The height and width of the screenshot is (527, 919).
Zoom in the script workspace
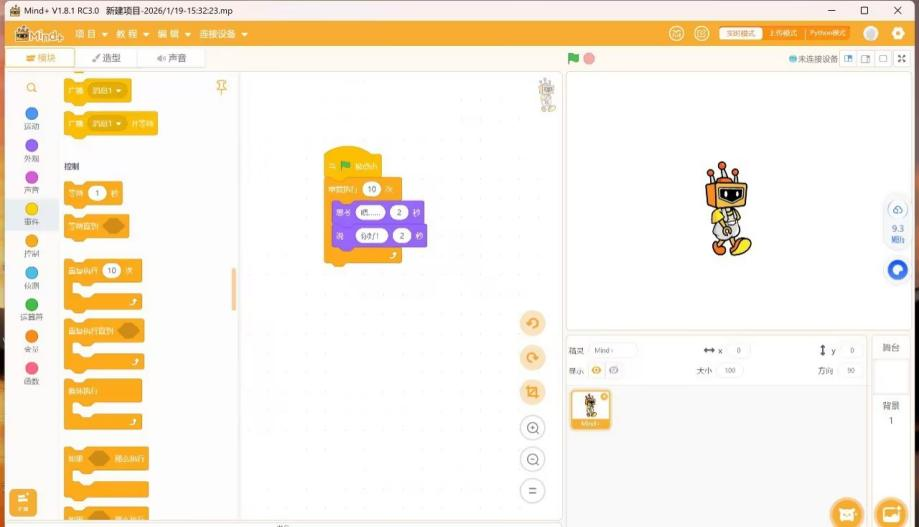click(533, 428)
